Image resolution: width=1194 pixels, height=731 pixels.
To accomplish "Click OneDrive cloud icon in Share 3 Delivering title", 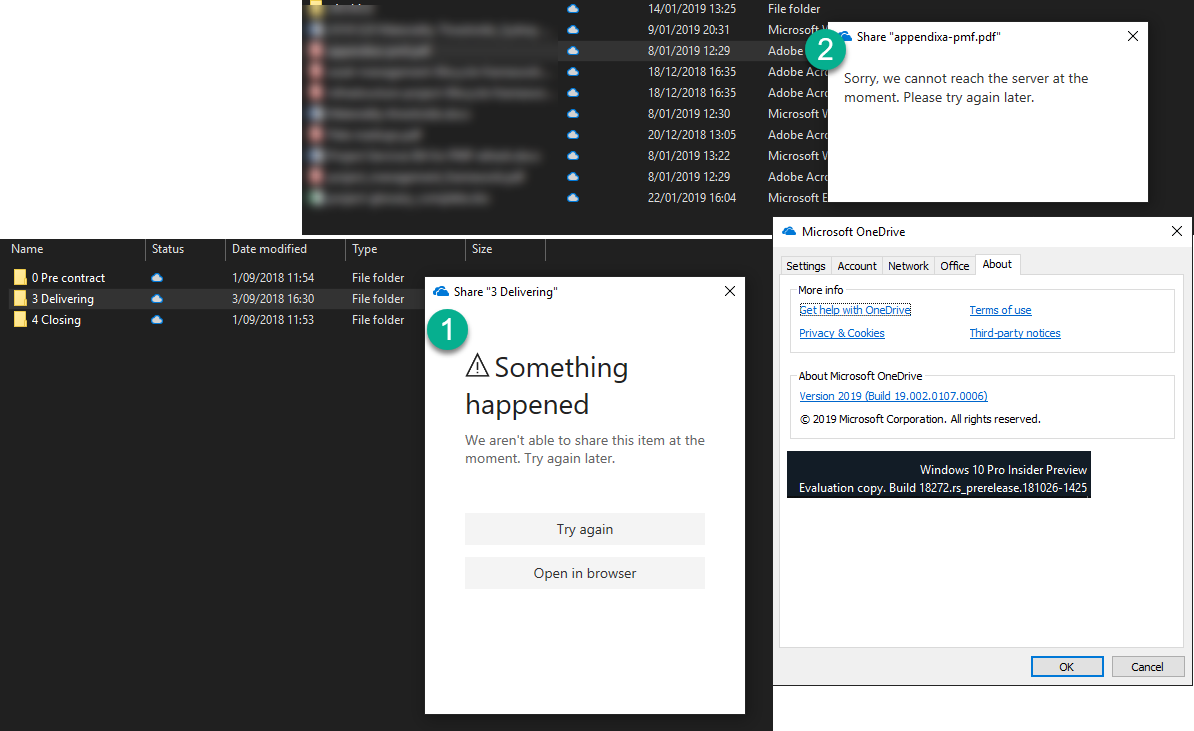I will [x=441, y=292].
